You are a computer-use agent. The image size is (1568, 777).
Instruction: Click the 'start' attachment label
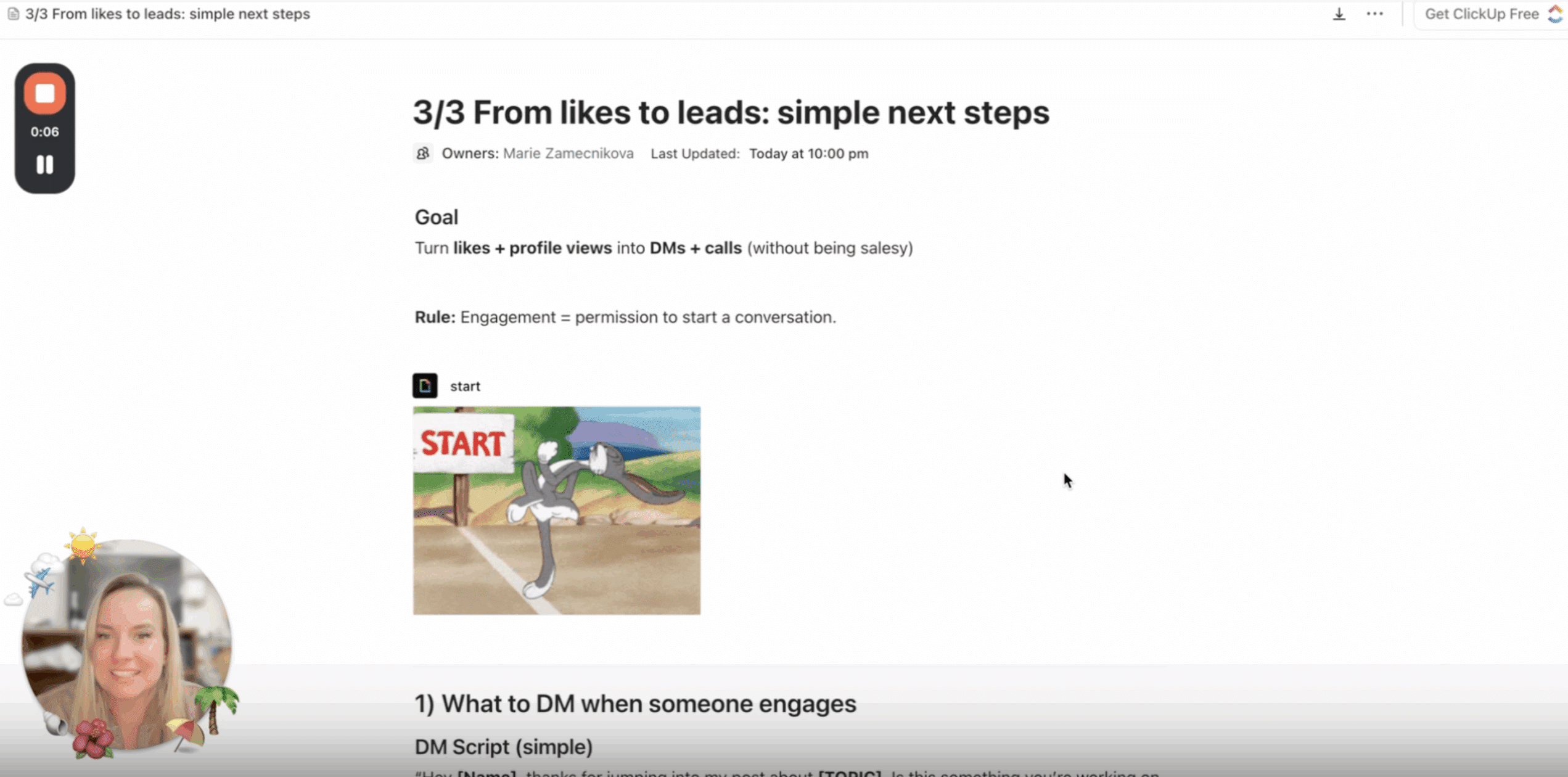coord(465,386)
